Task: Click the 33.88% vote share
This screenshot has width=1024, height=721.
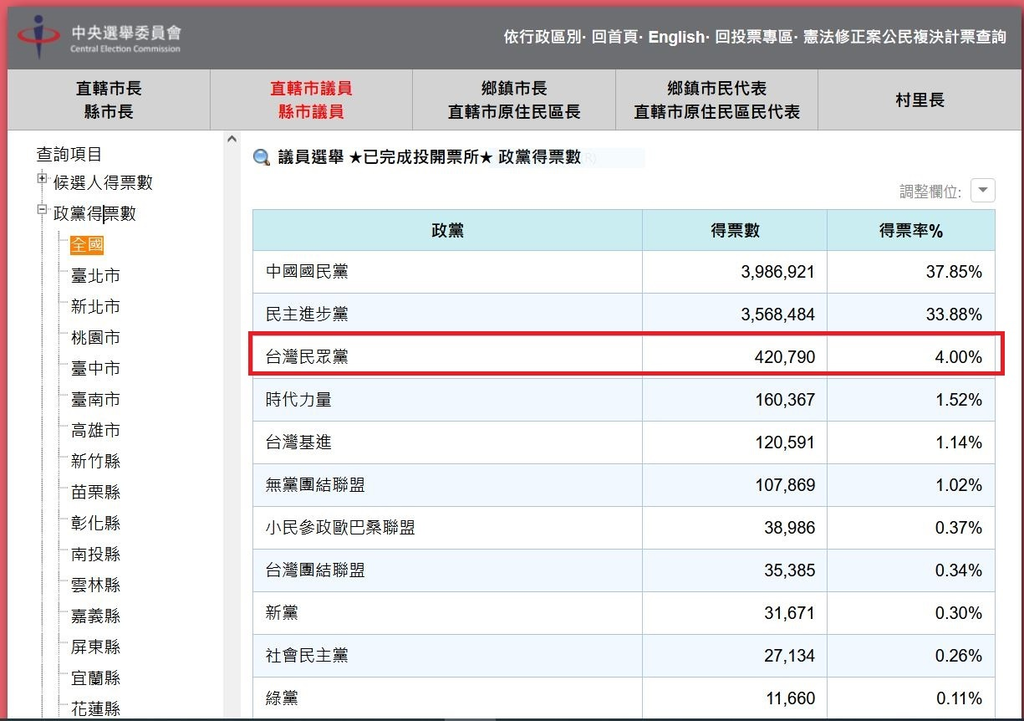Action: coord(954,315)
